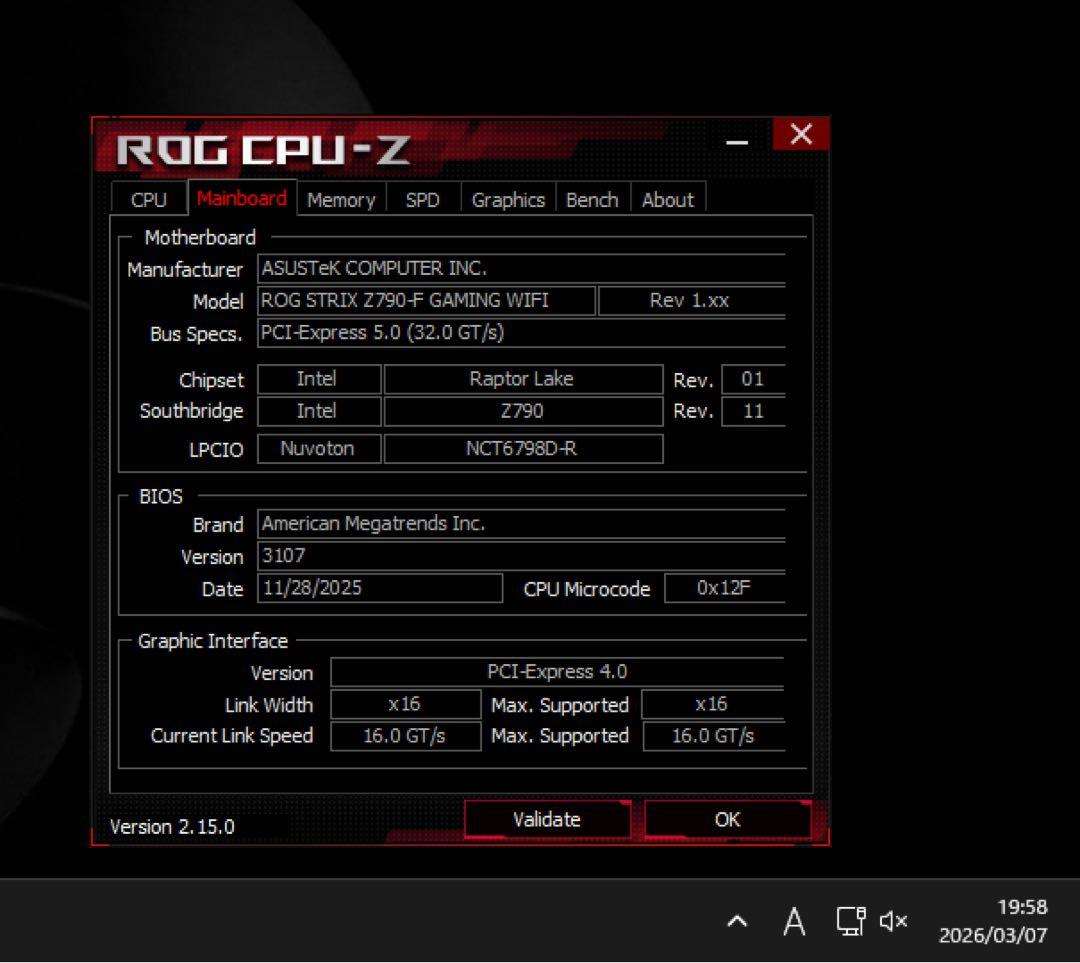
Task: Click the Validate button
Action: tap(547, 819)
